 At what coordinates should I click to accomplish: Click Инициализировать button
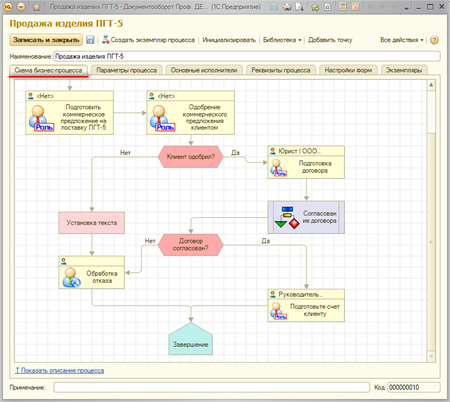click(x=229, y=40)
